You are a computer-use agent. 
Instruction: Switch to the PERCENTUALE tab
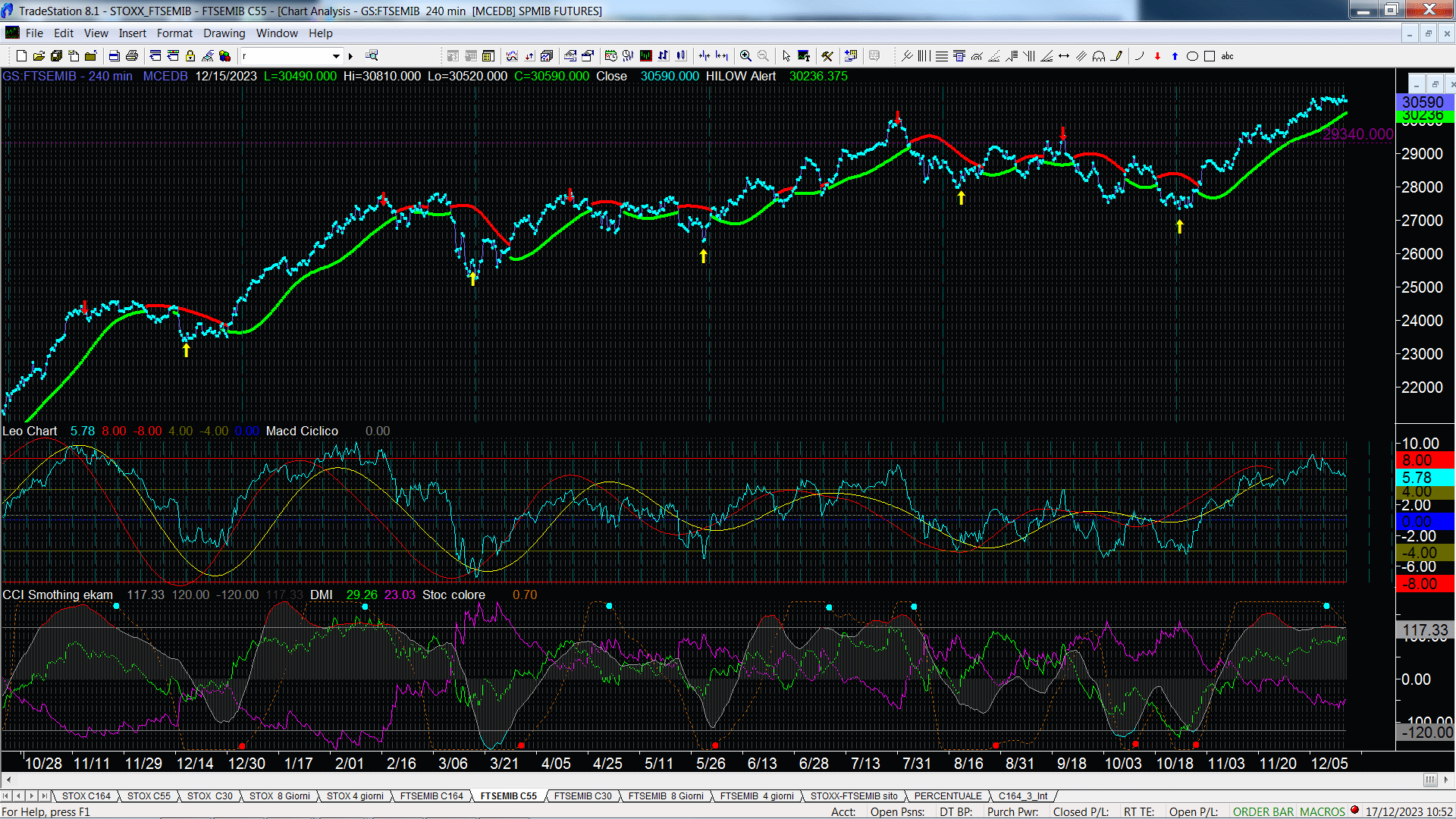click(948, 796)
